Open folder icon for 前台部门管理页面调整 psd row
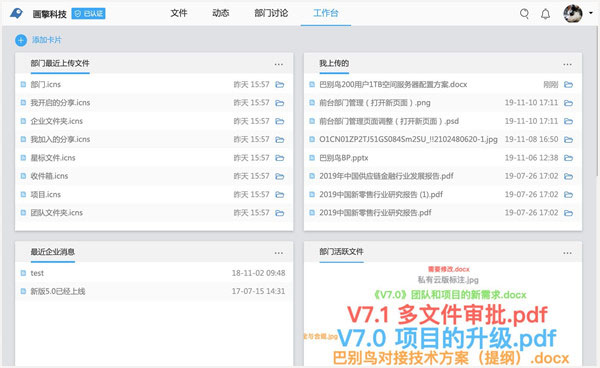 click(569, 121)
